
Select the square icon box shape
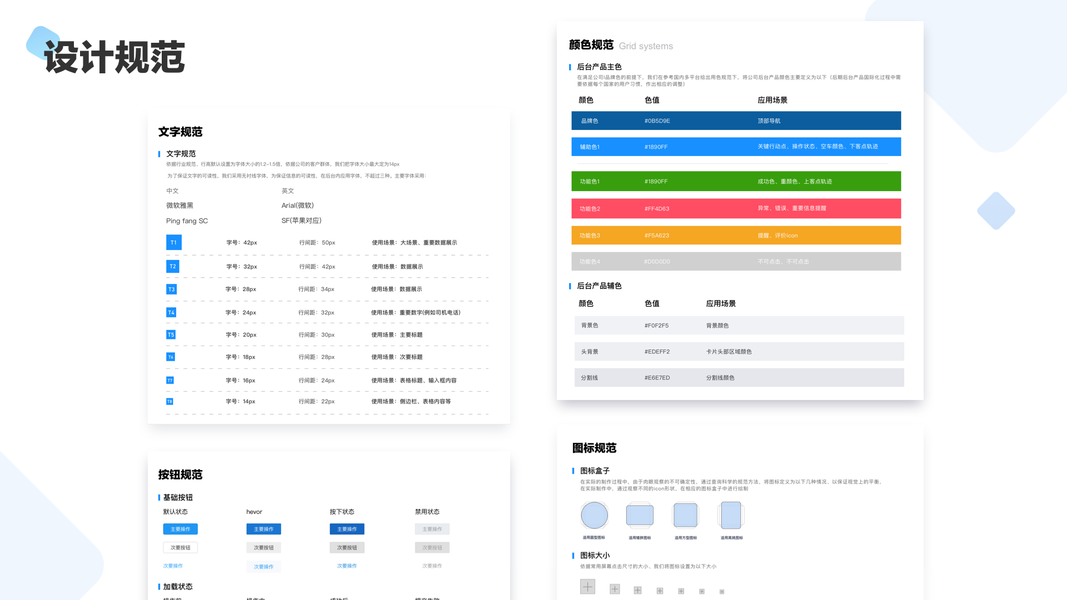tap(685, 515)
